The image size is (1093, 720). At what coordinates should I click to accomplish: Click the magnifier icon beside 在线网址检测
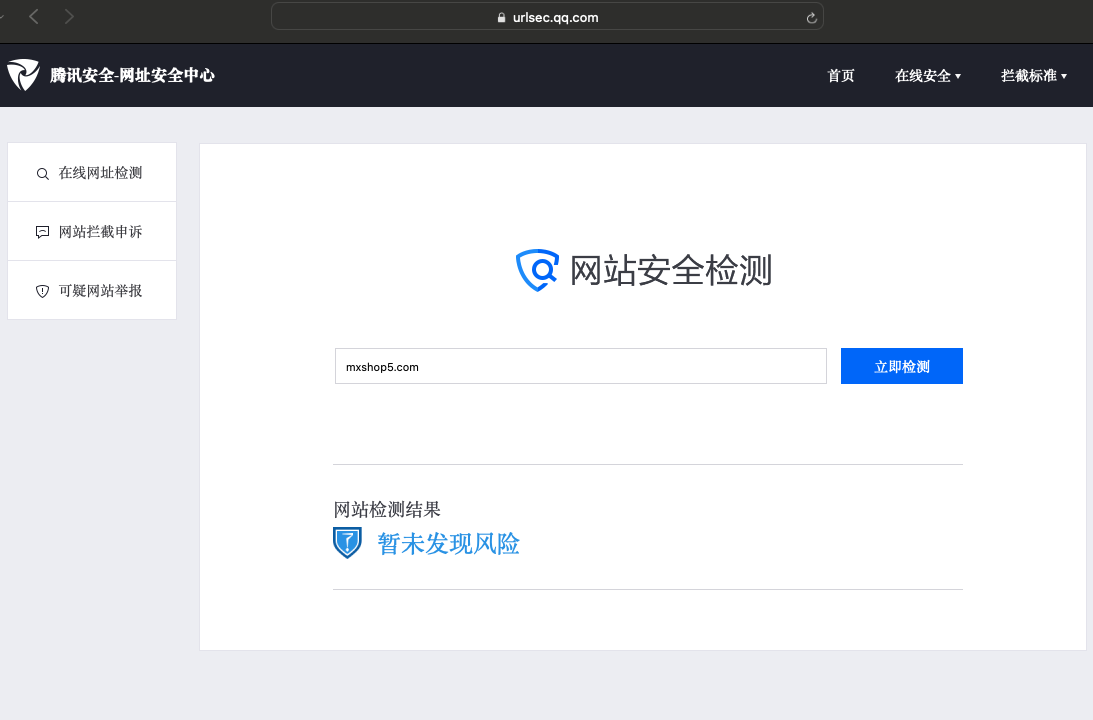pos(43,174)
